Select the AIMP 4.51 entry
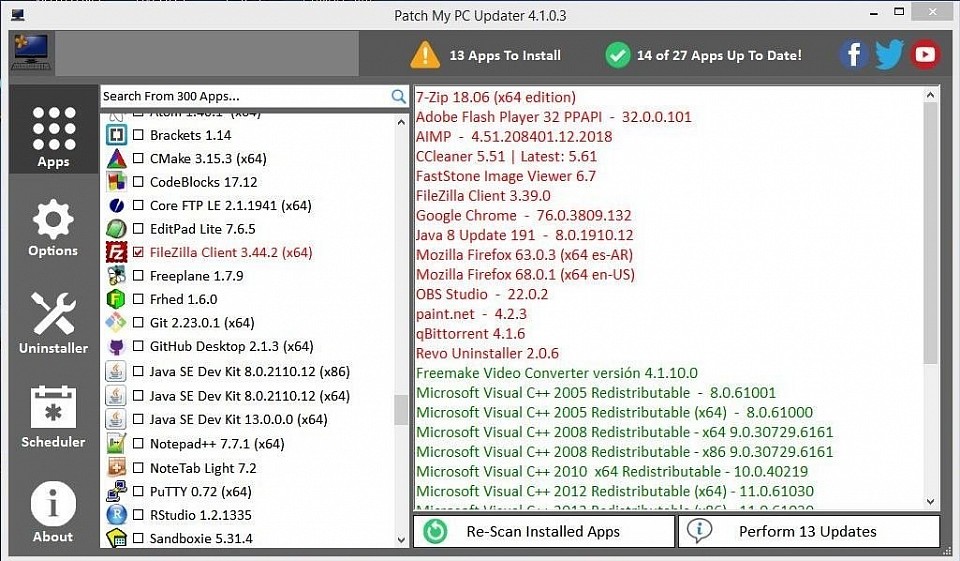The image size is (960, 561). pyautogui.click(x=514, y=137)
